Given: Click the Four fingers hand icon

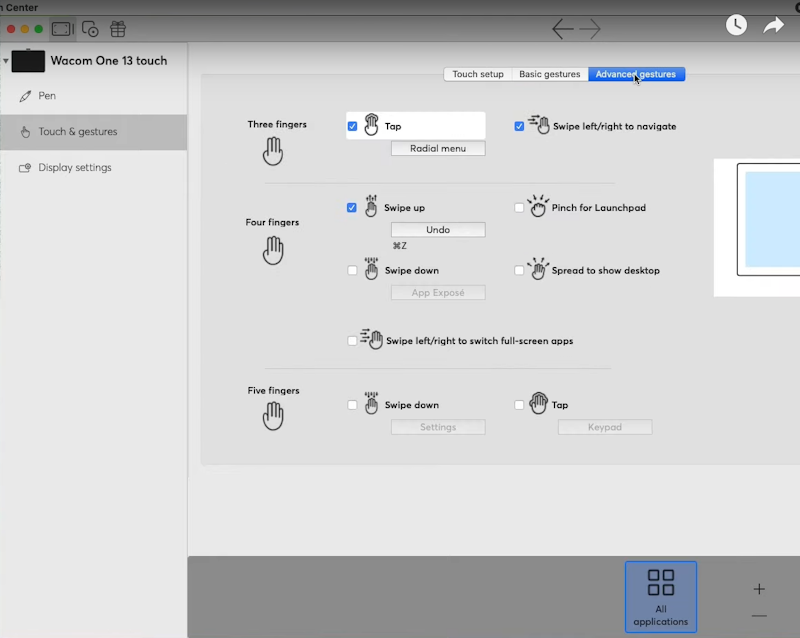Looking at the screenshot, I should [273, 250].
